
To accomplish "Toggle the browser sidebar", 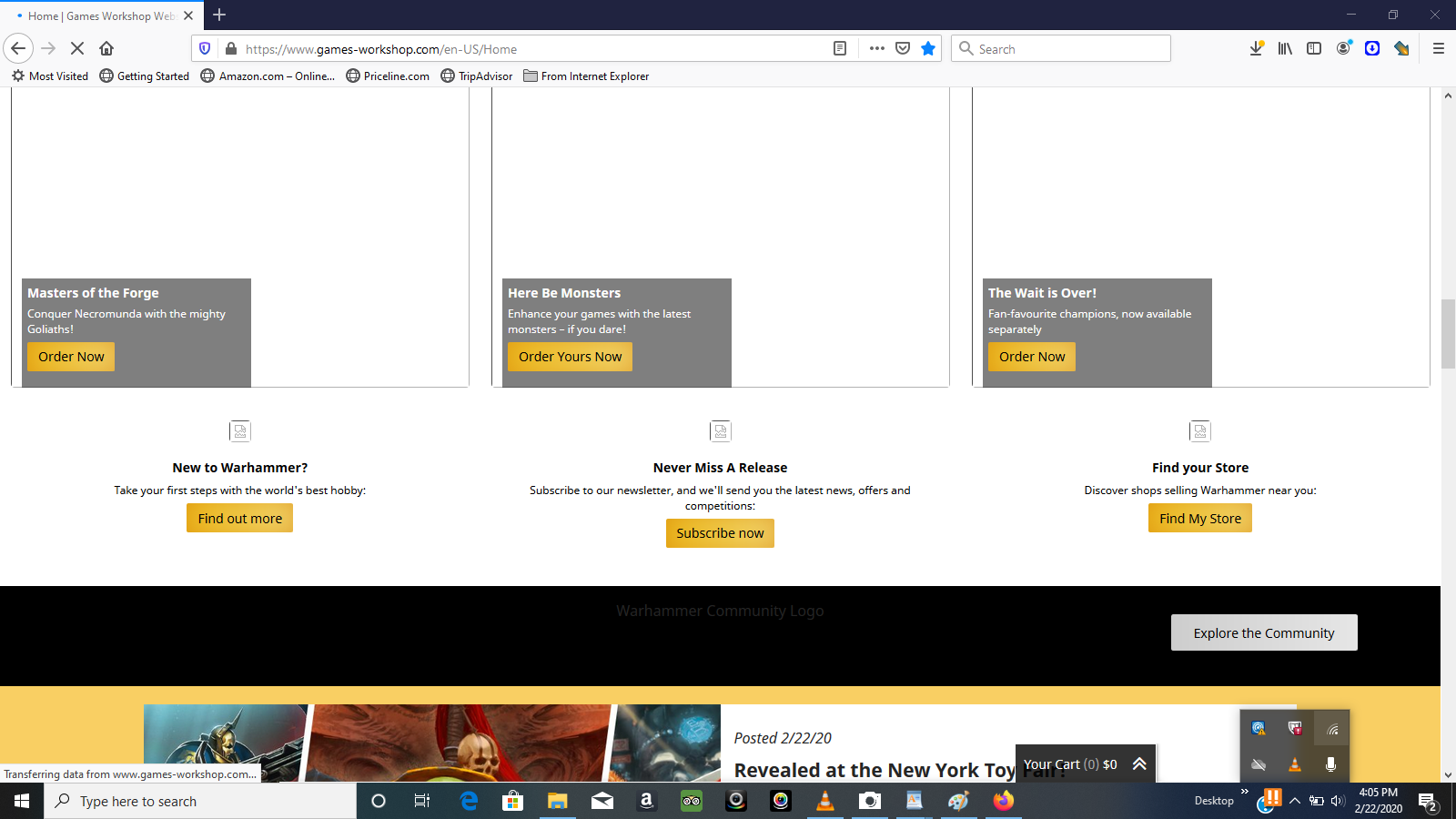I will 1314,48.
